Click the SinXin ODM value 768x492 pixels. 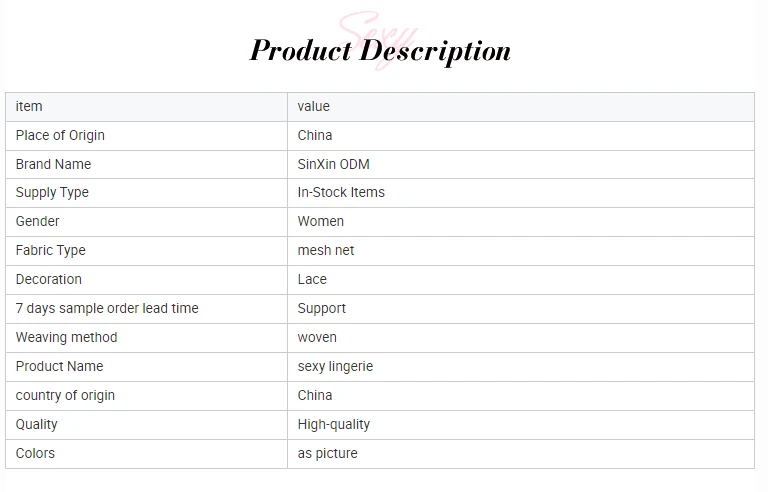333,164
